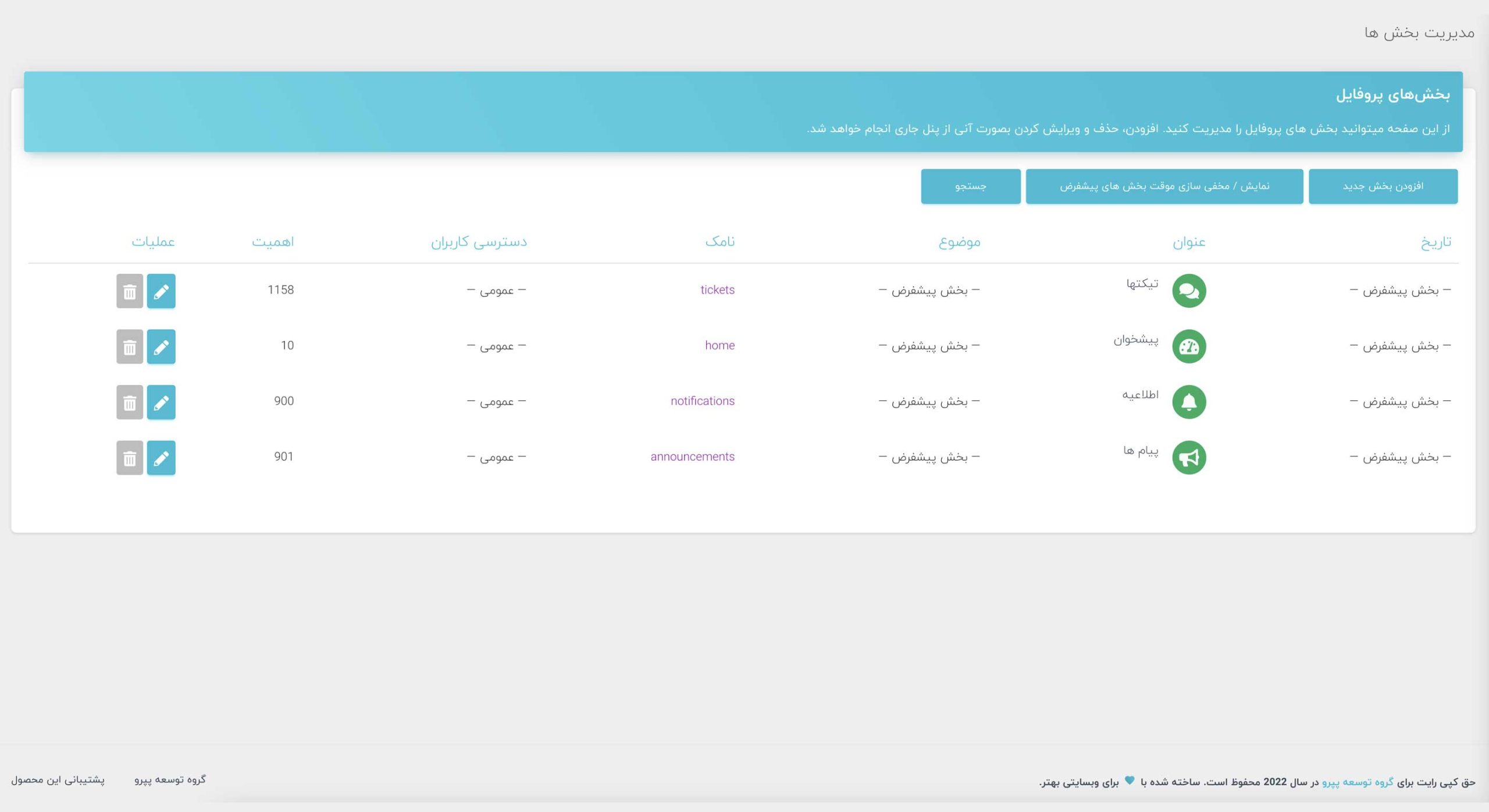
Task: Click priority value 901
Action: (284, 457)
